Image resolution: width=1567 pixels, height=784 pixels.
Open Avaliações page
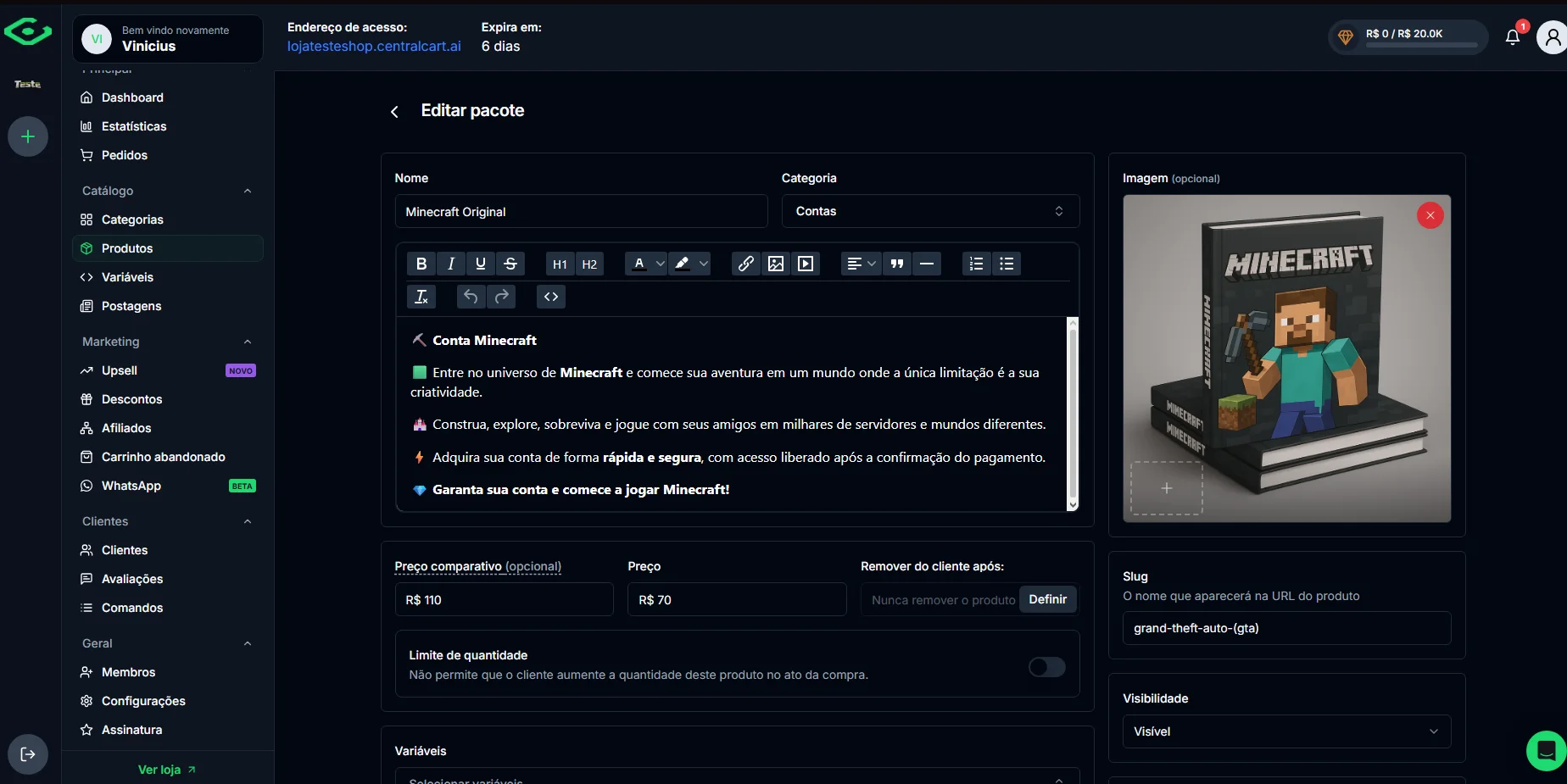coord(168,579)
